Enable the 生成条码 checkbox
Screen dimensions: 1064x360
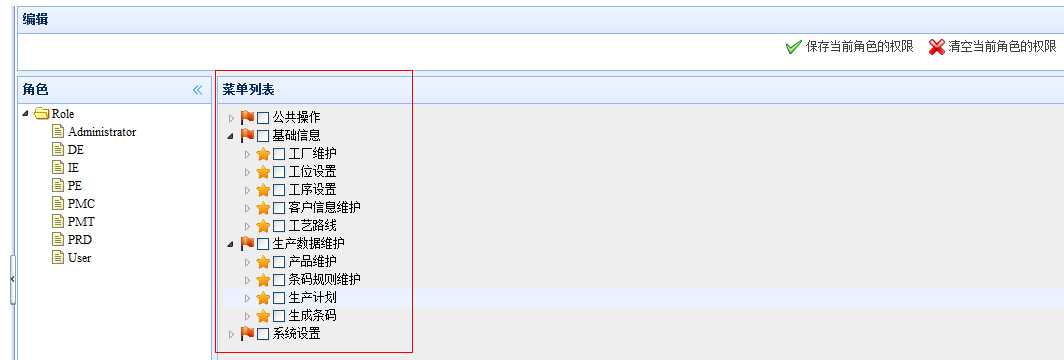point(279,316)
